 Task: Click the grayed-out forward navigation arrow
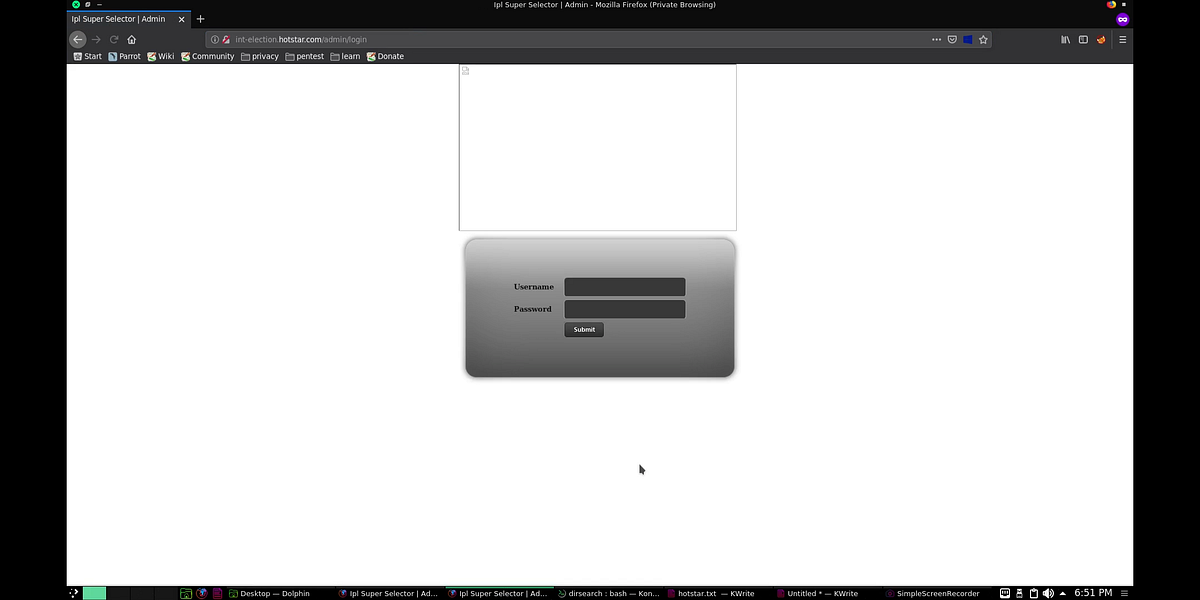click(96, 39)
